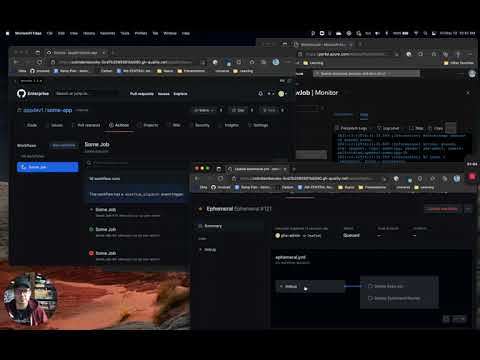The height and width of the screenshot is (360, 480).
Task: Click the profile avatar in left Edge toolbar
Action: (x=276, y=62)
